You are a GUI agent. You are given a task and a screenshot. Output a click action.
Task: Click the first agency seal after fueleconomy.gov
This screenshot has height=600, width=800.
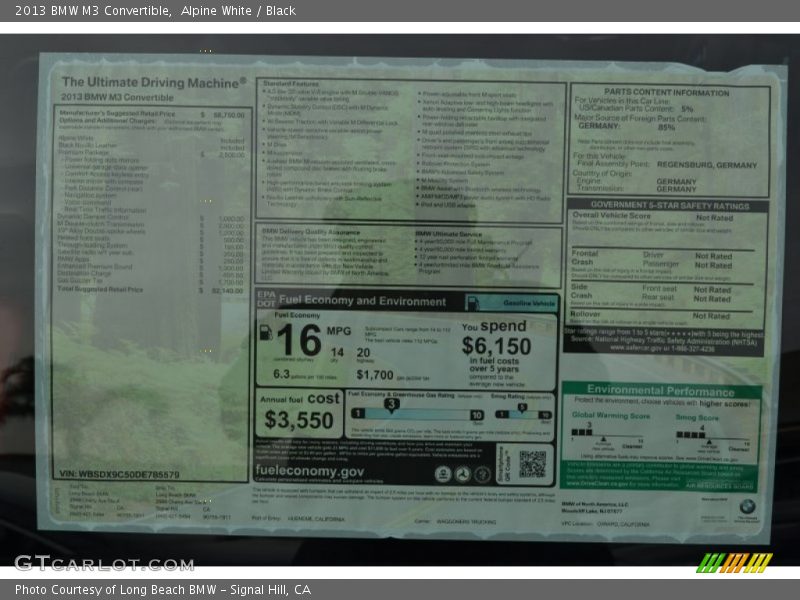click(x=443, y=474)
